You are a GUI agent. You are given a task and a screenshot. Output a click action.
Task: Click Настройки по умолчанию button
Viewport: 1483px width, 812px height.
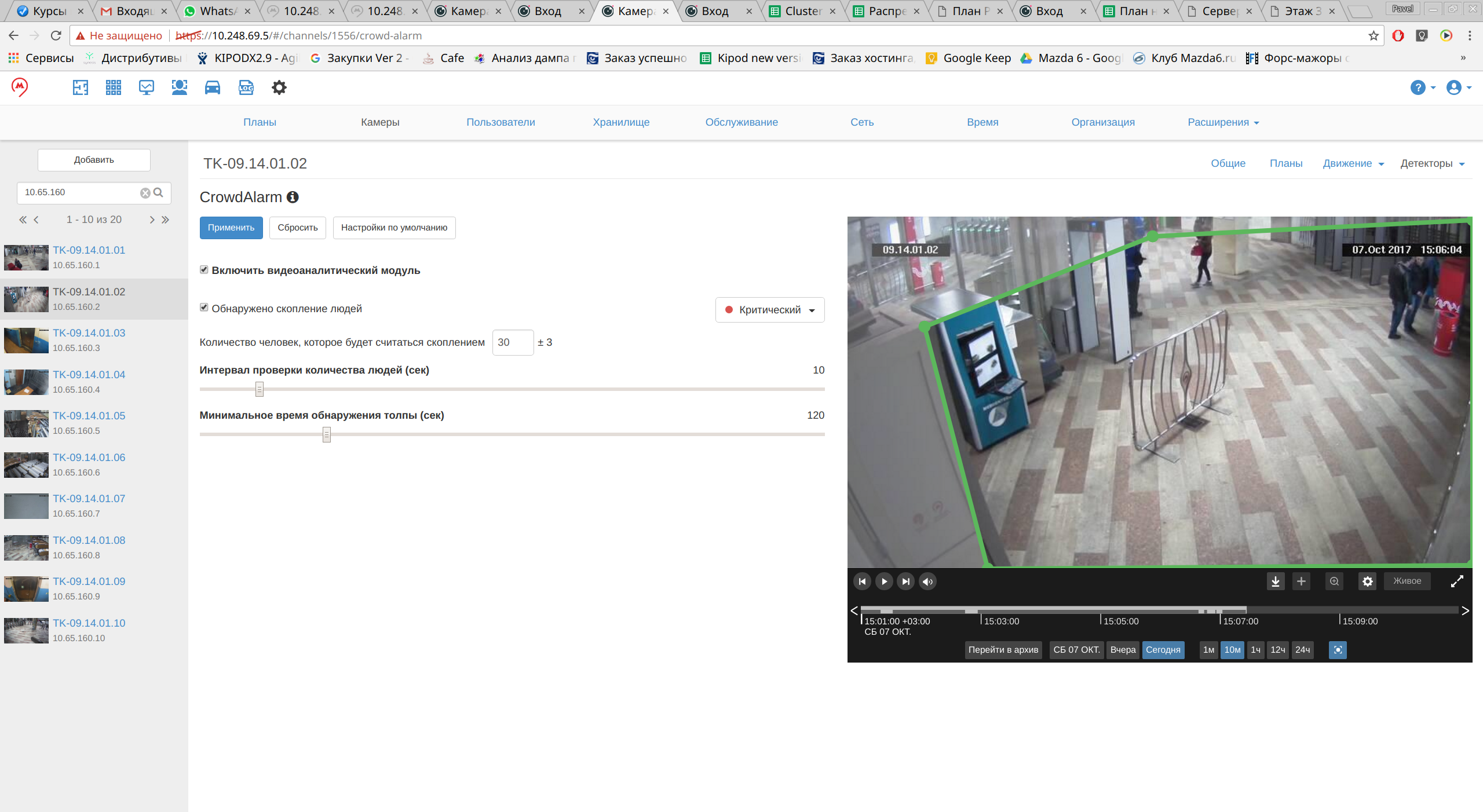coord(394,228)
